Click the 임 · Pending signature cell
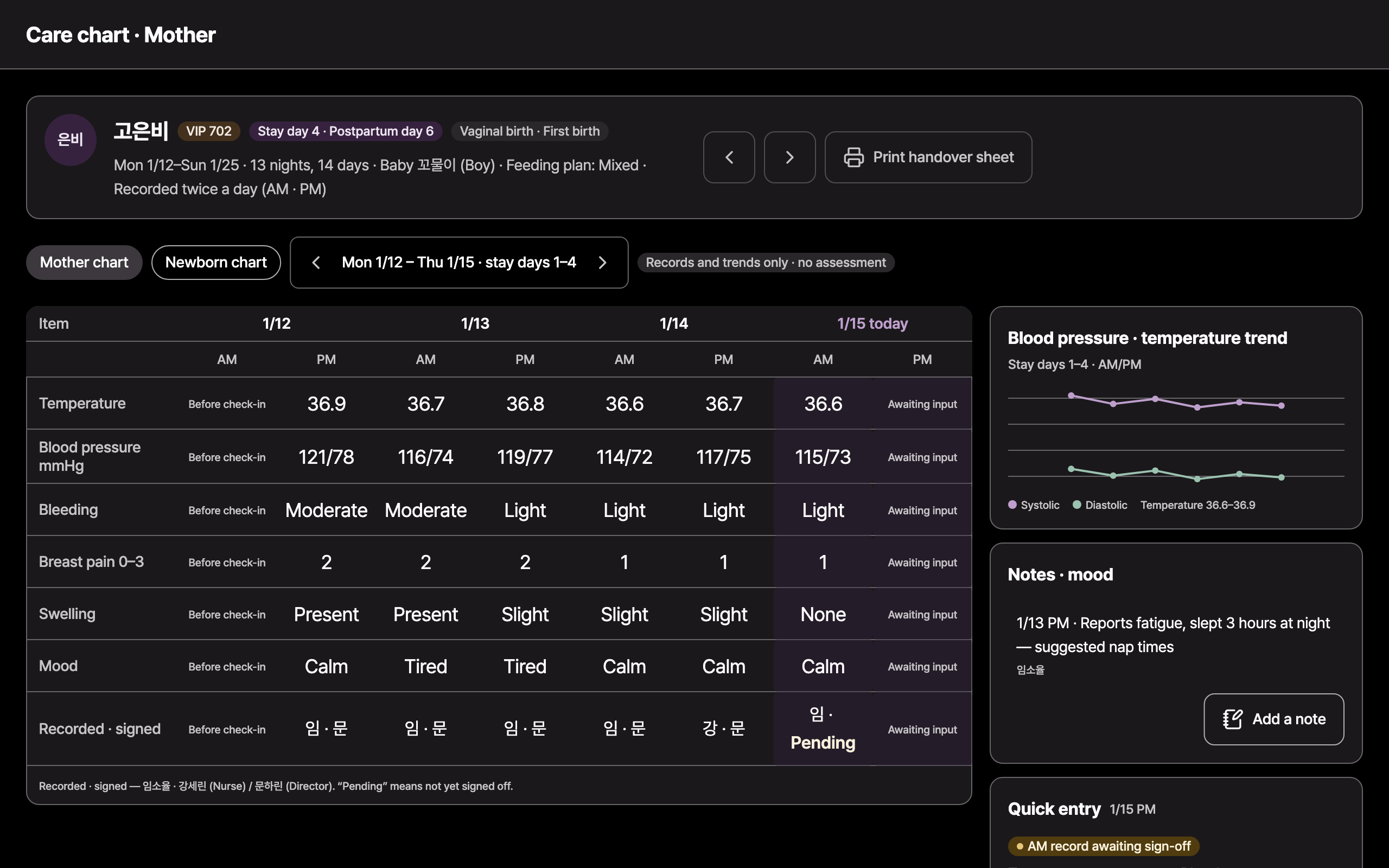The image size is (1389, 868). click(x=823, y=729)
